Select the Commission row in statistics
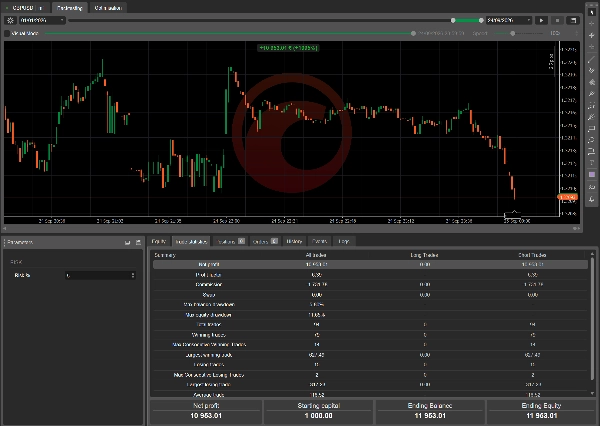Screen dimensions: 600x426 370,284
